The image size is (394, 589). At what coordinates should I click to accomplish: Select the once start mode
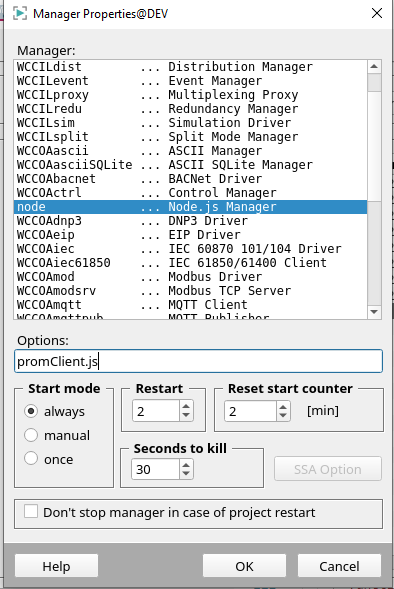coord(31,458)
